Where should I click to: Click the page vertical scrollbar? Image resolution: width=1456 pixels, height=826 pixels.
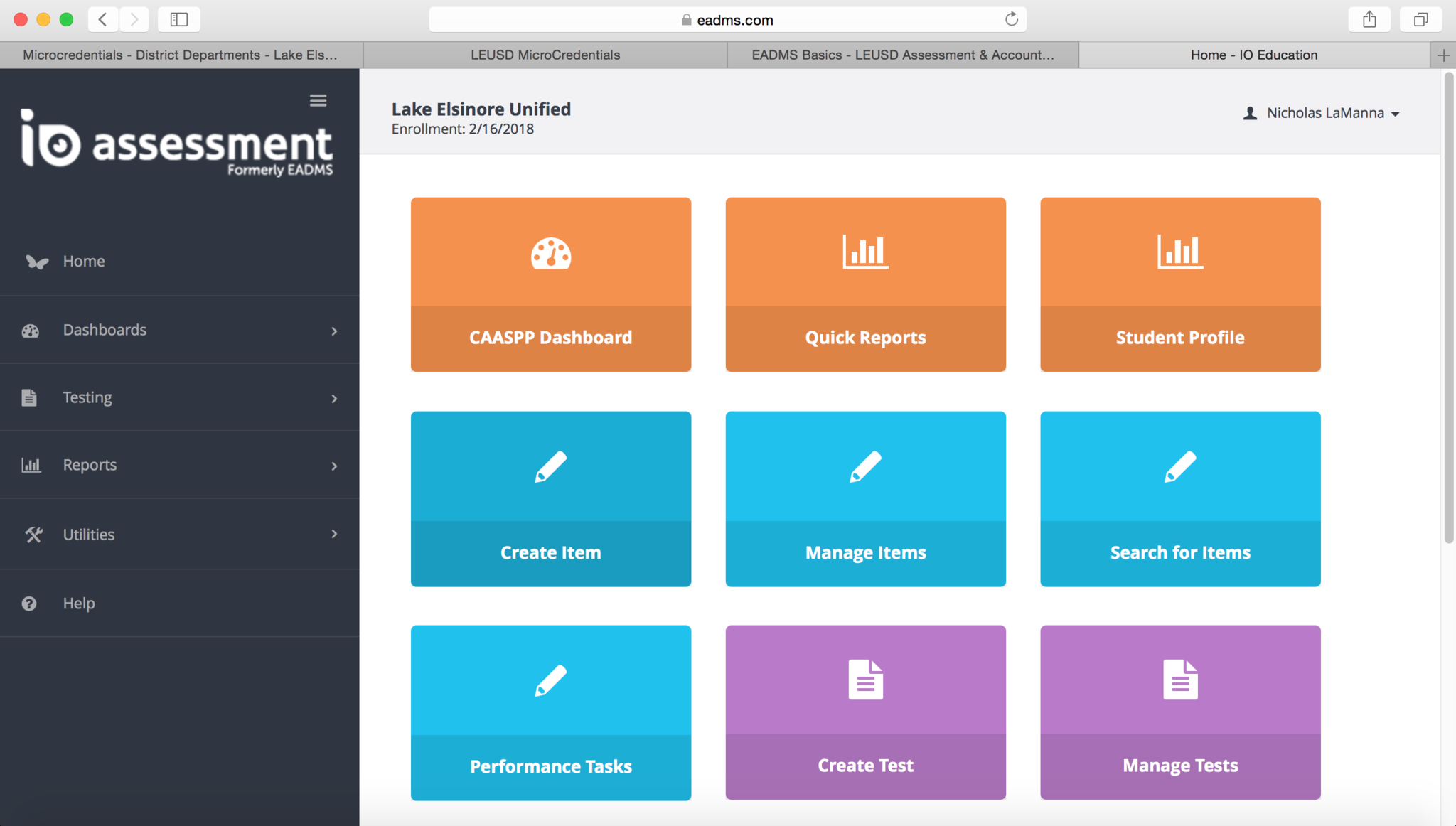(x=1448, y=306)
